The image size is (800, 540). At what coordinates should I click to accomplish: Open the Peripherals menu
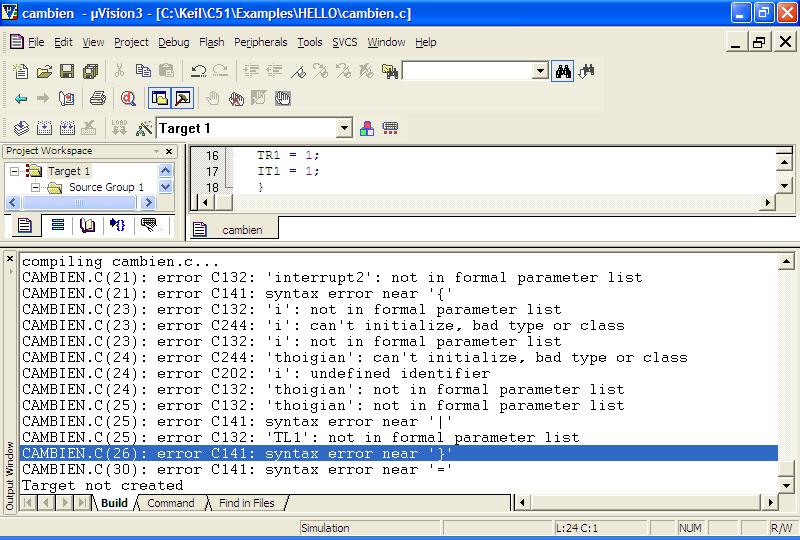click(261, 42)
